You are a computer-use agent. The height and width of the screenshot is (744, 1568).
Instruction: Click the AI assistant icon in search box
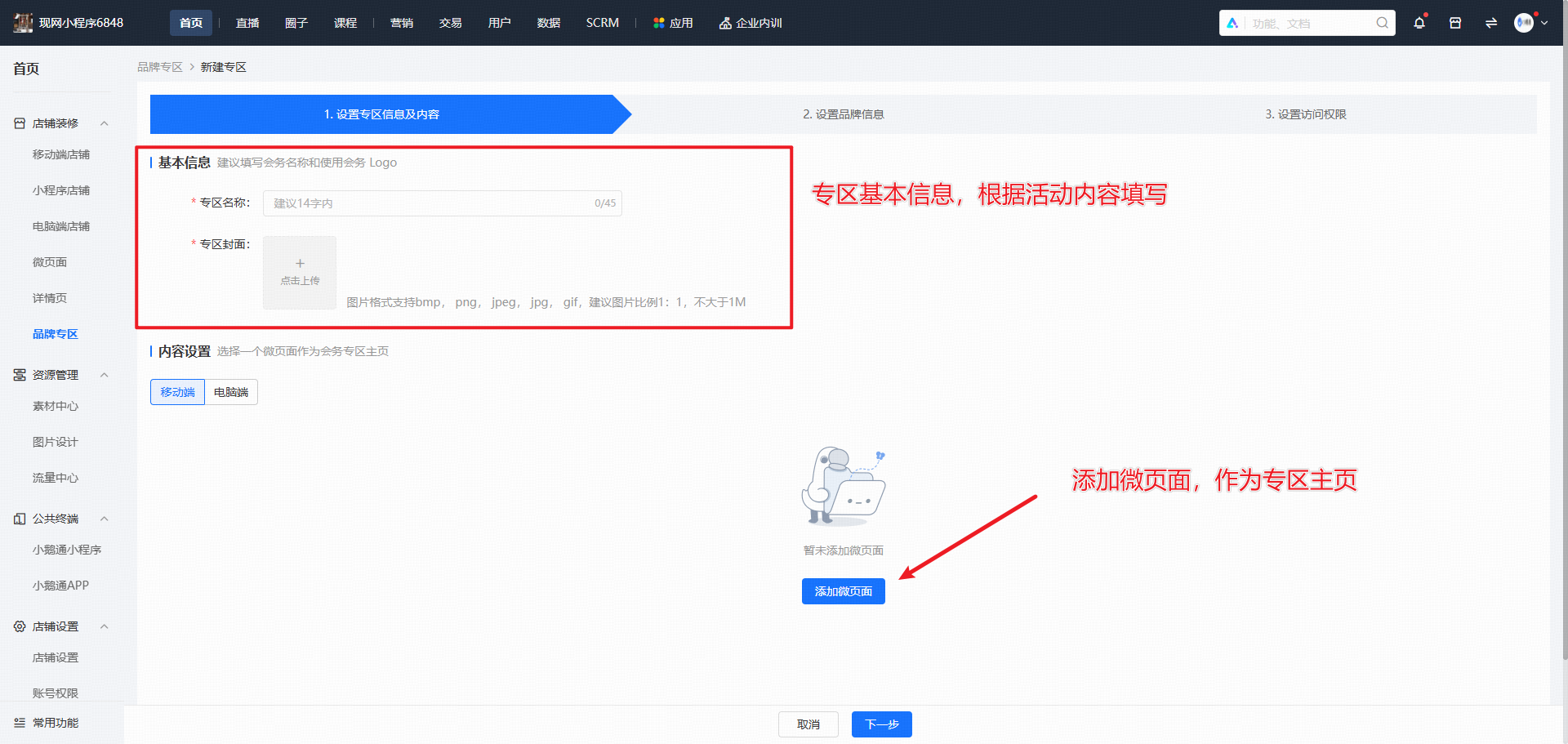click(1232, 23)
